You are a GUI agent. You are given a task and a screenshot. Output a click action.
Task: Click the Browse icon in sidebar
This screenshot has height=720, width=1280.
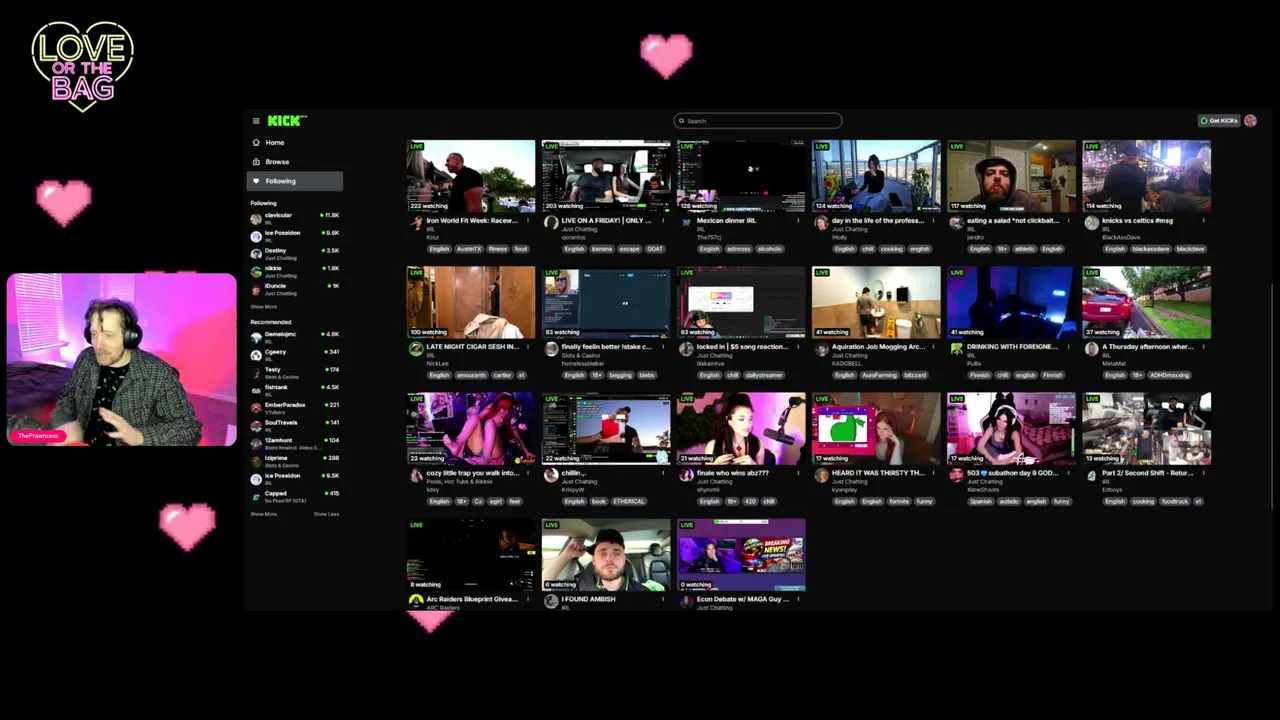[x=256, y=162]
